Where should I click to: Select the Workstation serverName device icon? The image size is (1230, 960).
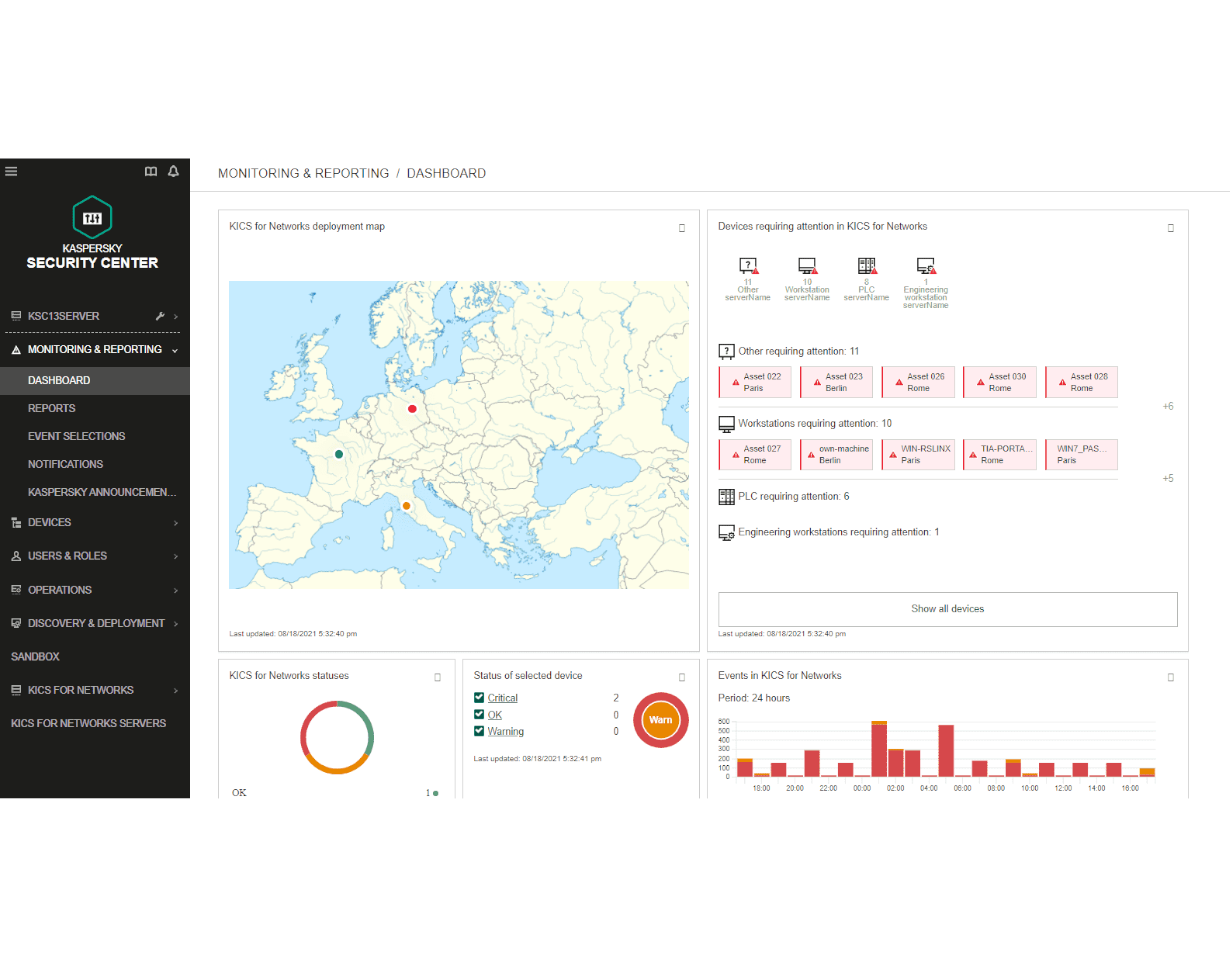(806, 266)
